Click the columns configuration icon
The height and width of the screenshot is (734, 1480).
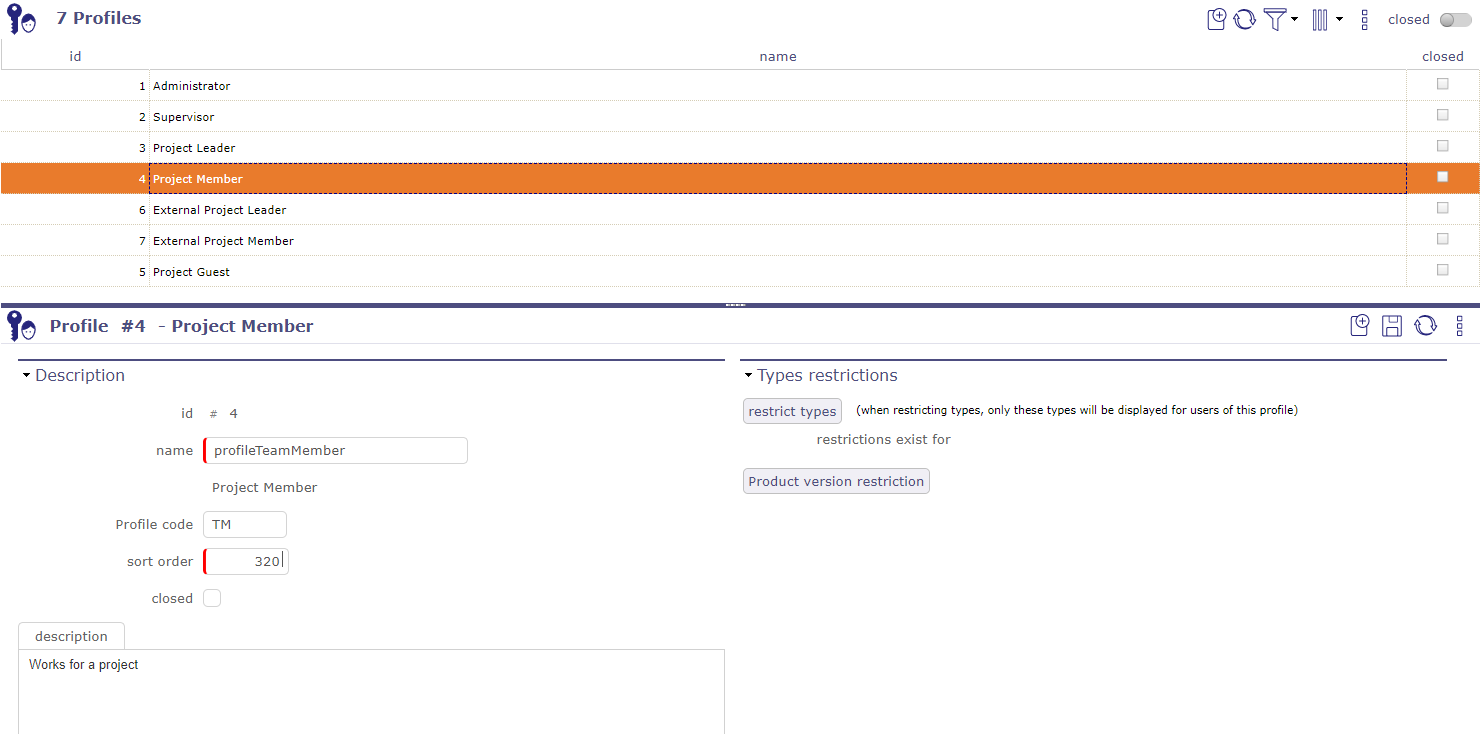(x=1322, y=19)
